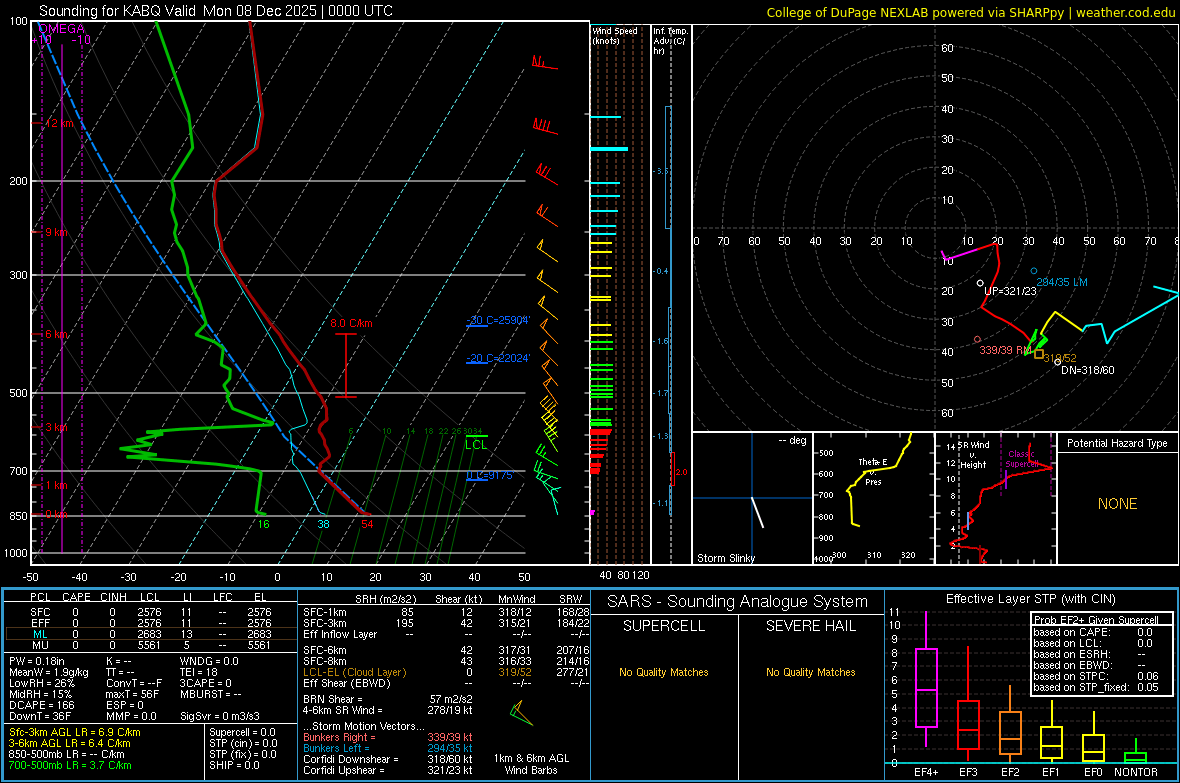Click the 700-500mb LR value
This screenshot has width=1180, height=783.
pos(70,765)
